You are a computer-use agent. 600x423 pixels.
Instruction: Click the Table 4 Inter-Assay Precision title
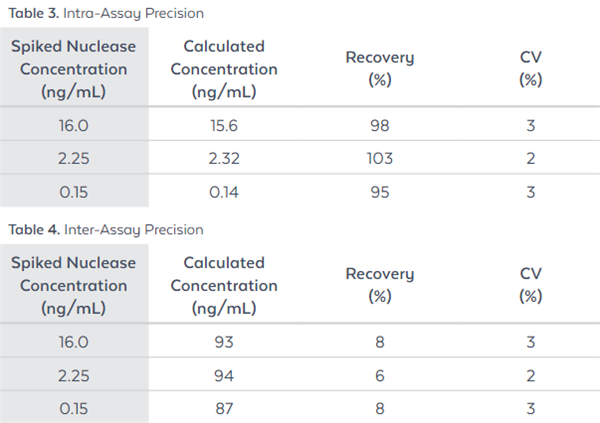pos(106,230)
